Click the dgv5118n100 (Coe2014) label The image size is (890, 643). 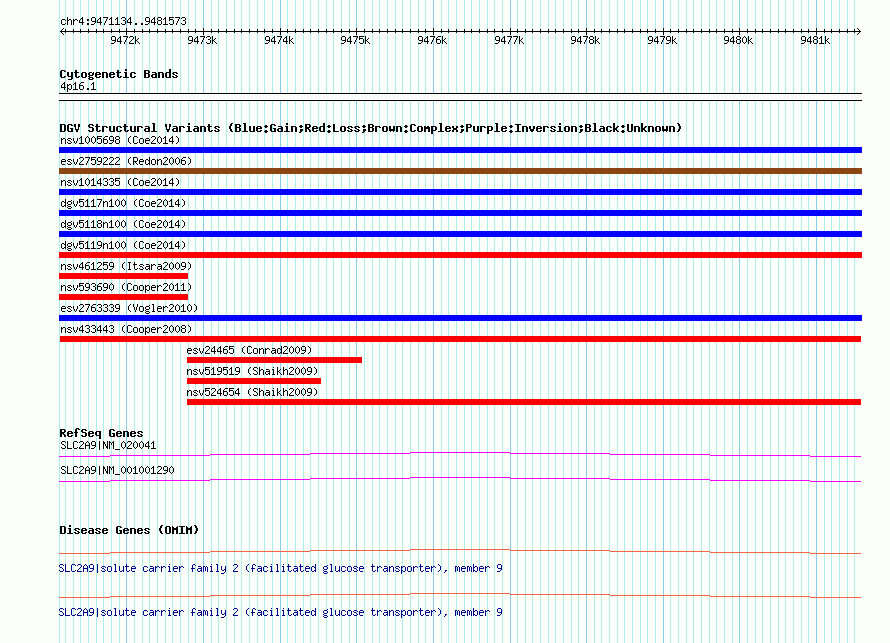[123, 224]
